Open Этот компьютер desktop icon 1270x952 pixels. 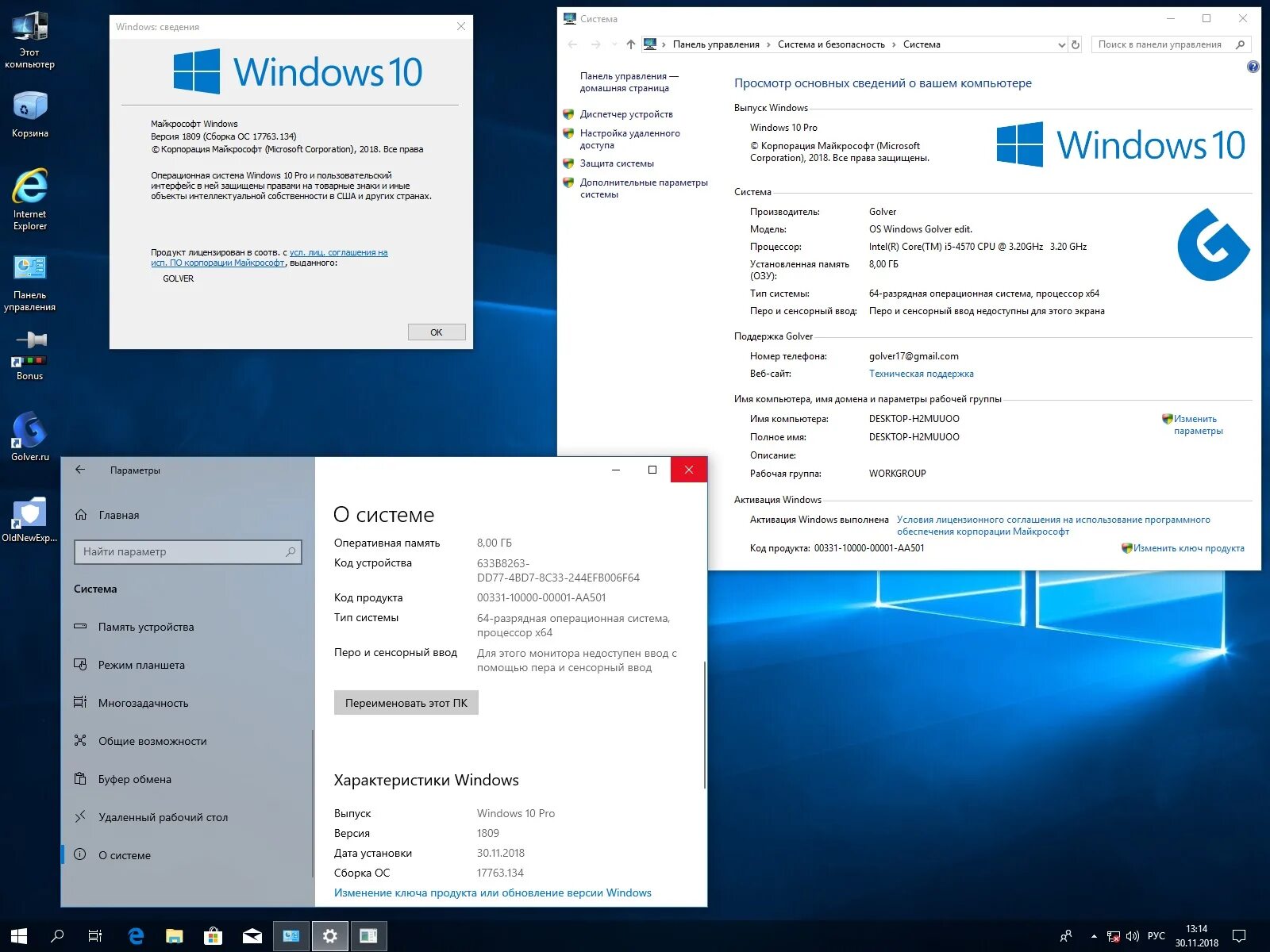(x=29, y=40)
